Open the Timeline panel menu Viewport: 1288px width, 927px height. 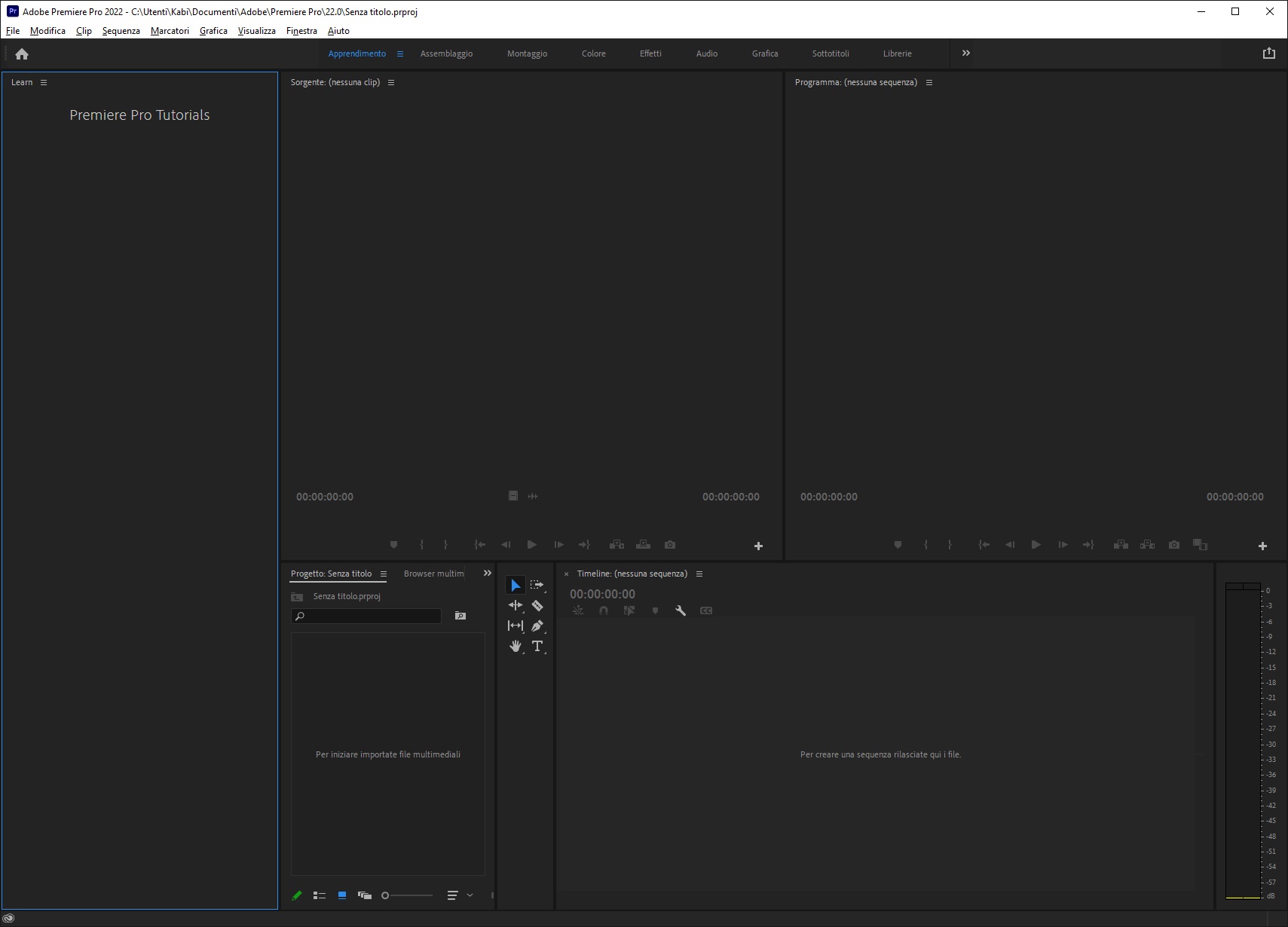point(699,574)
